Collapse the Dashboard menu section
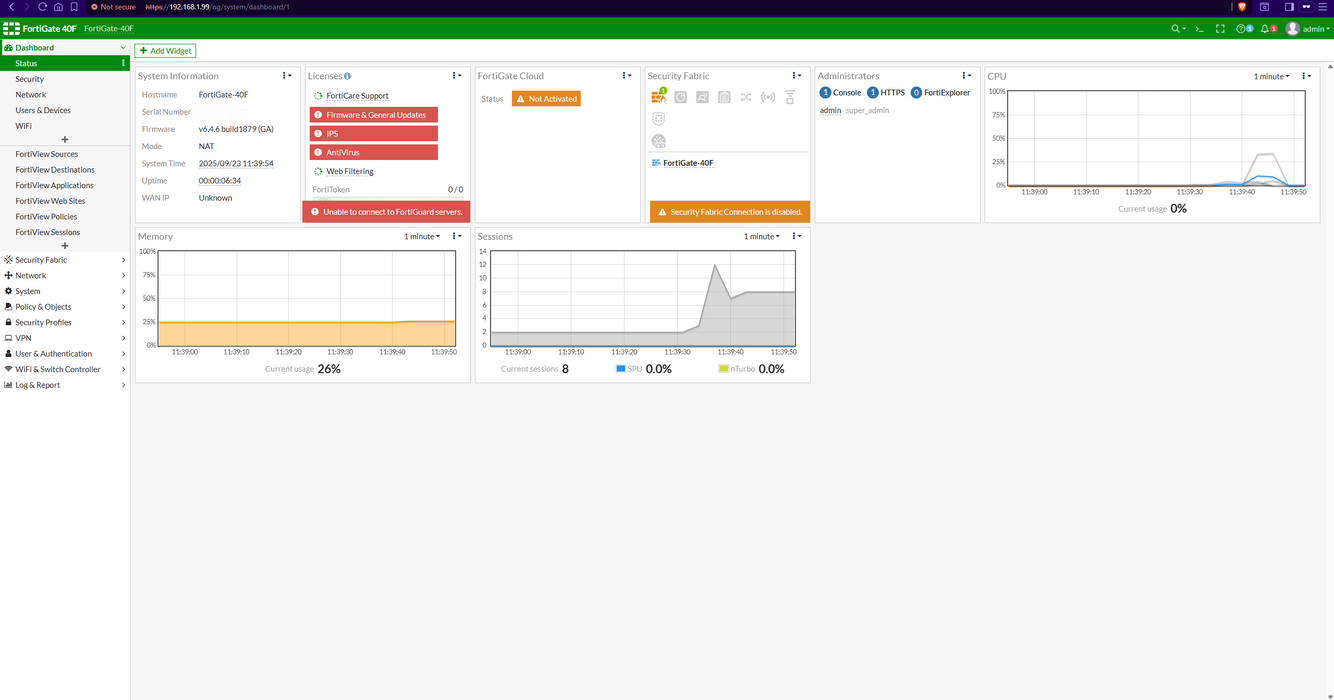 (x=65, y=47)
